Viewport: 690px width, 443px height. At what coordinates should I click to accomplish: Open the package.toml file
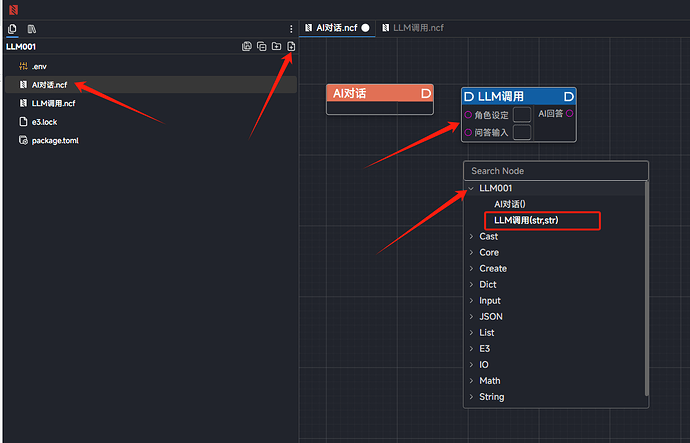(x=54, y=140)
